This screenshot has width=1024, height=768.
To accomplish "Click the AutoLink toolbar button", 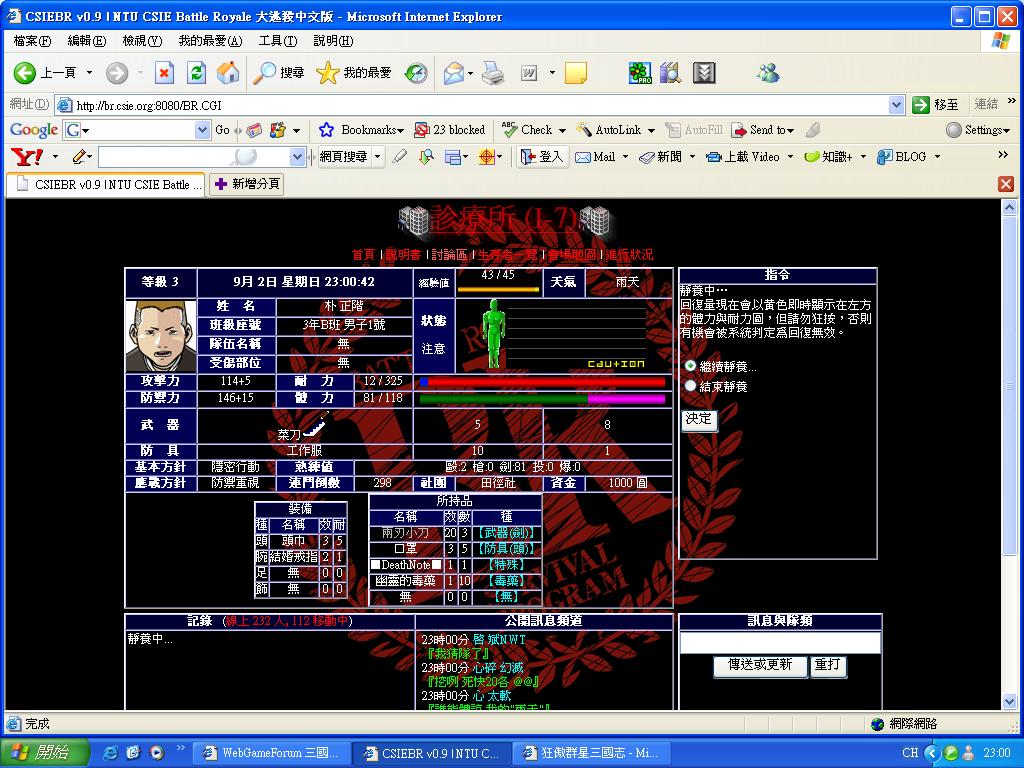I will coord(610,130).
